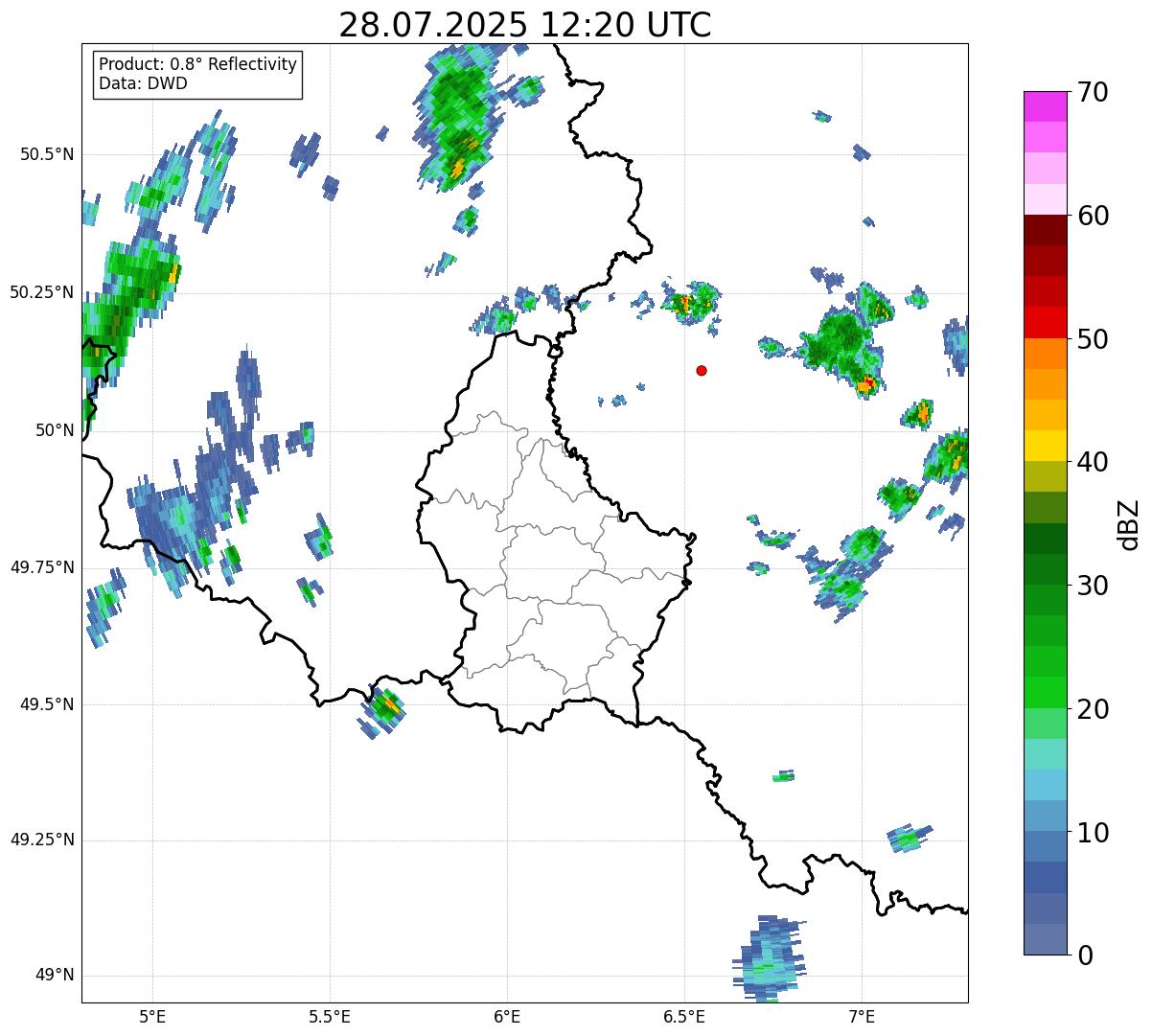Click the colorbar tick label "10"

click(x=1094, y=832)
